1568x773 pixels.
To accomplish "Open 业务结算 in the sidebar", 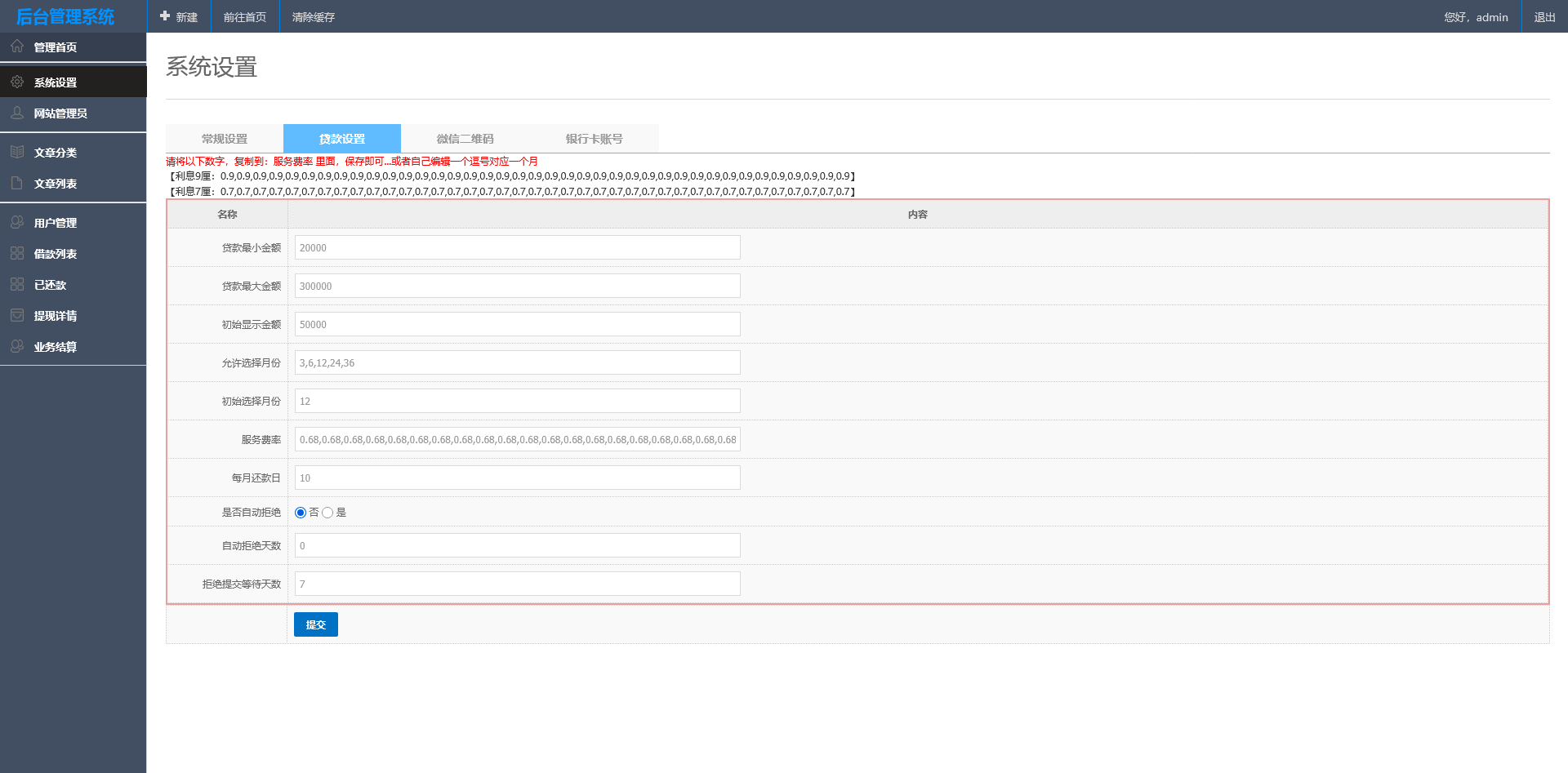I will [x=73, y=346].
